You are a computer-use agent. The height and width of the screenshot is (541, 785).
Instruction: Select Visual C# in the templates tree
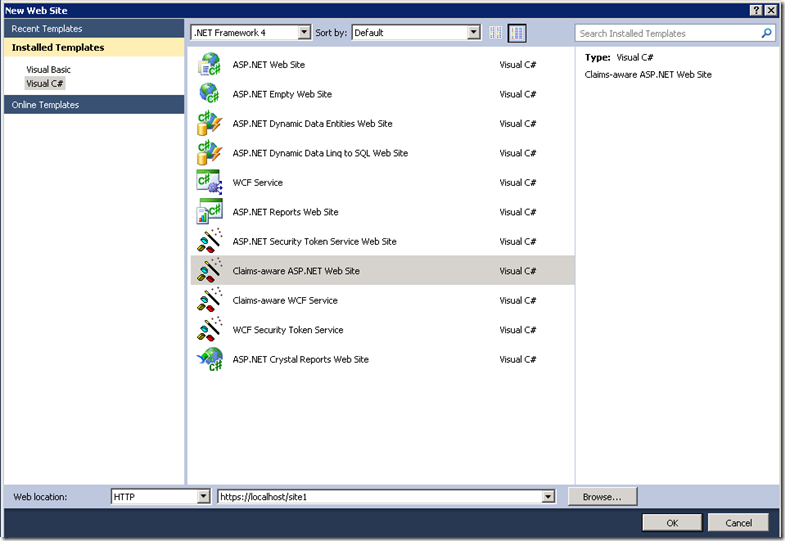coord(45,84)
